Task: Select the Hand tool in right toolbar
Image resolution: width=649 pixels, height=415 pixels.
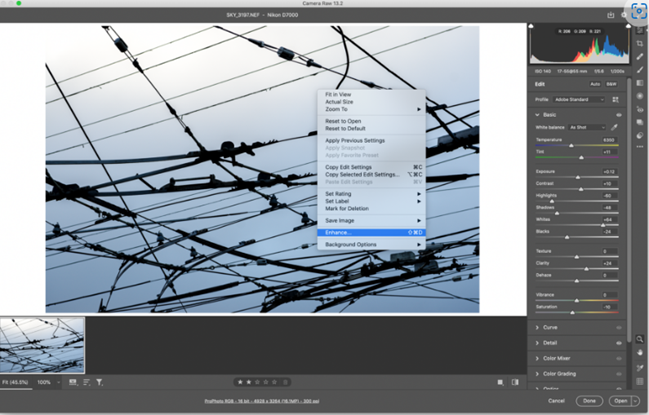Action: click(640, 352)
